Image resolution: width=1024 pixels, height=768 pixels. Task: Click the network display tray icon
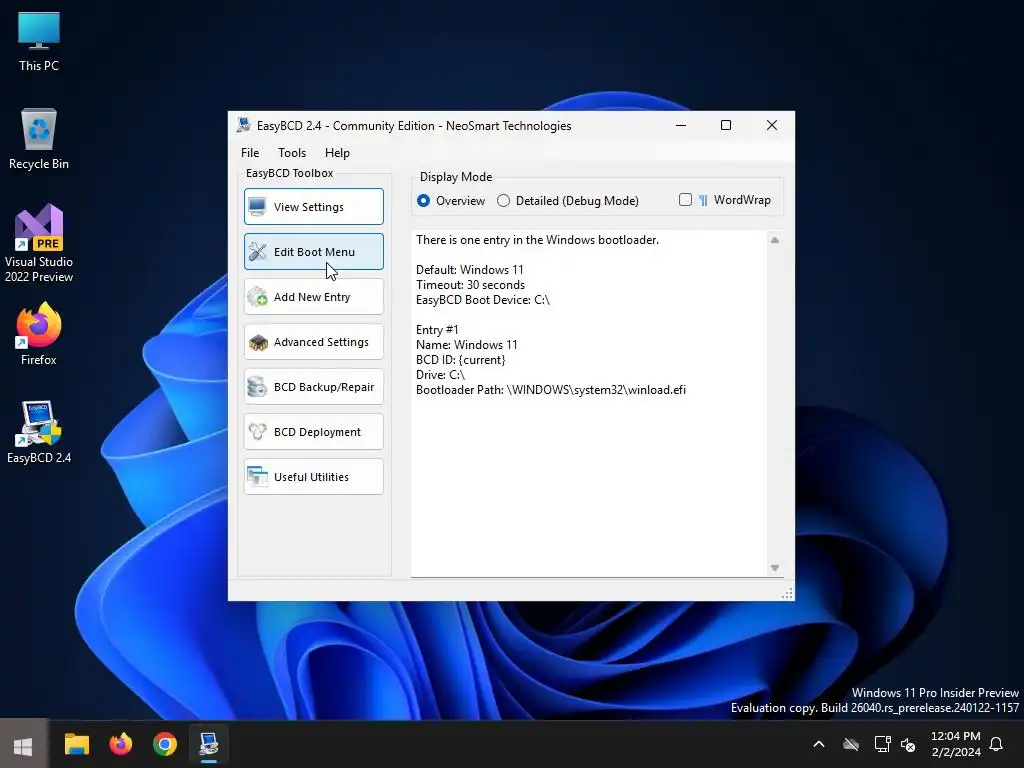[882, 744]
